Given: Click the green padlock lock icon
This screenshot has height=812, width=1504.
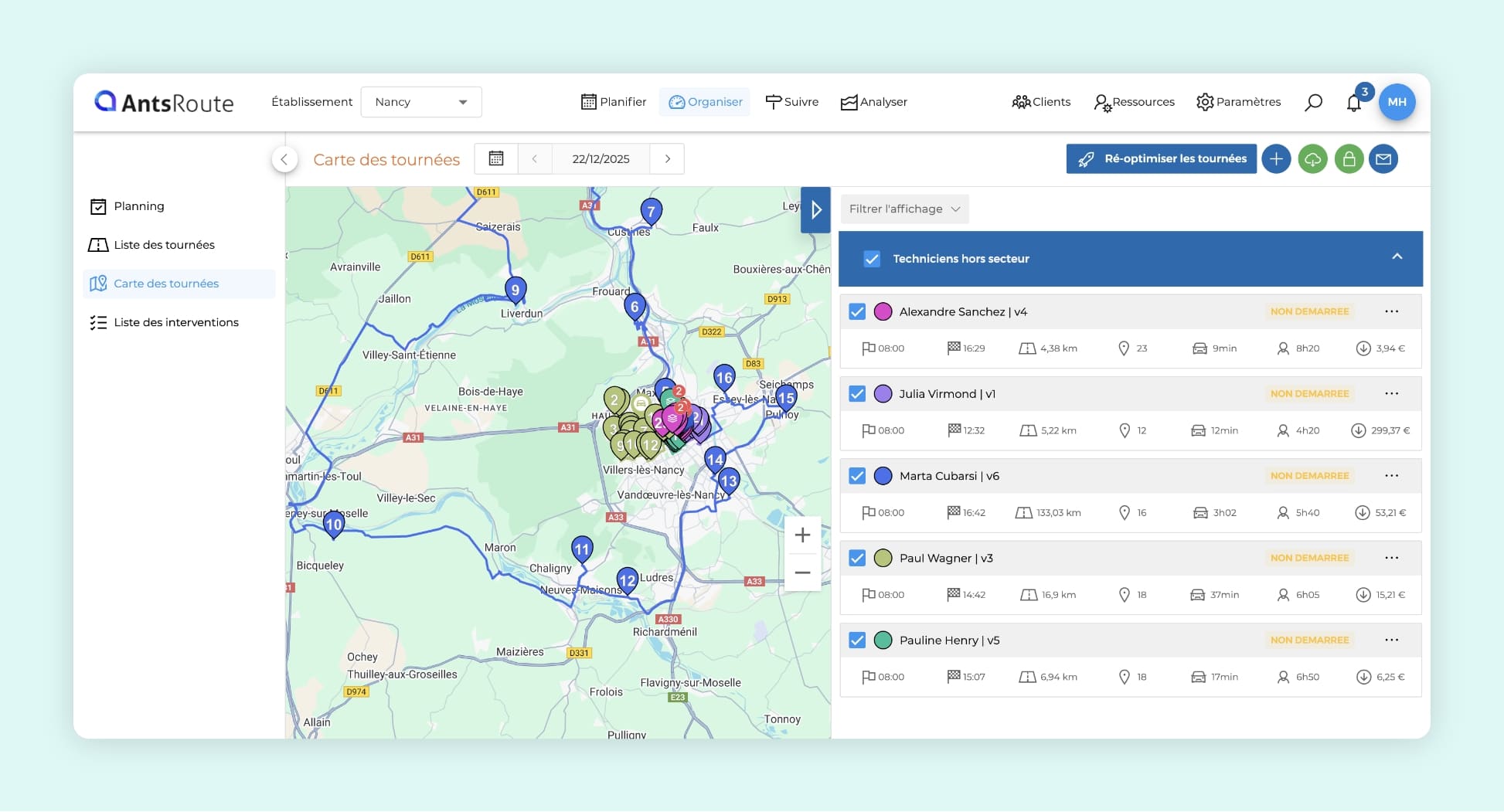Looking at the screenshot, I should point(1349,159).
